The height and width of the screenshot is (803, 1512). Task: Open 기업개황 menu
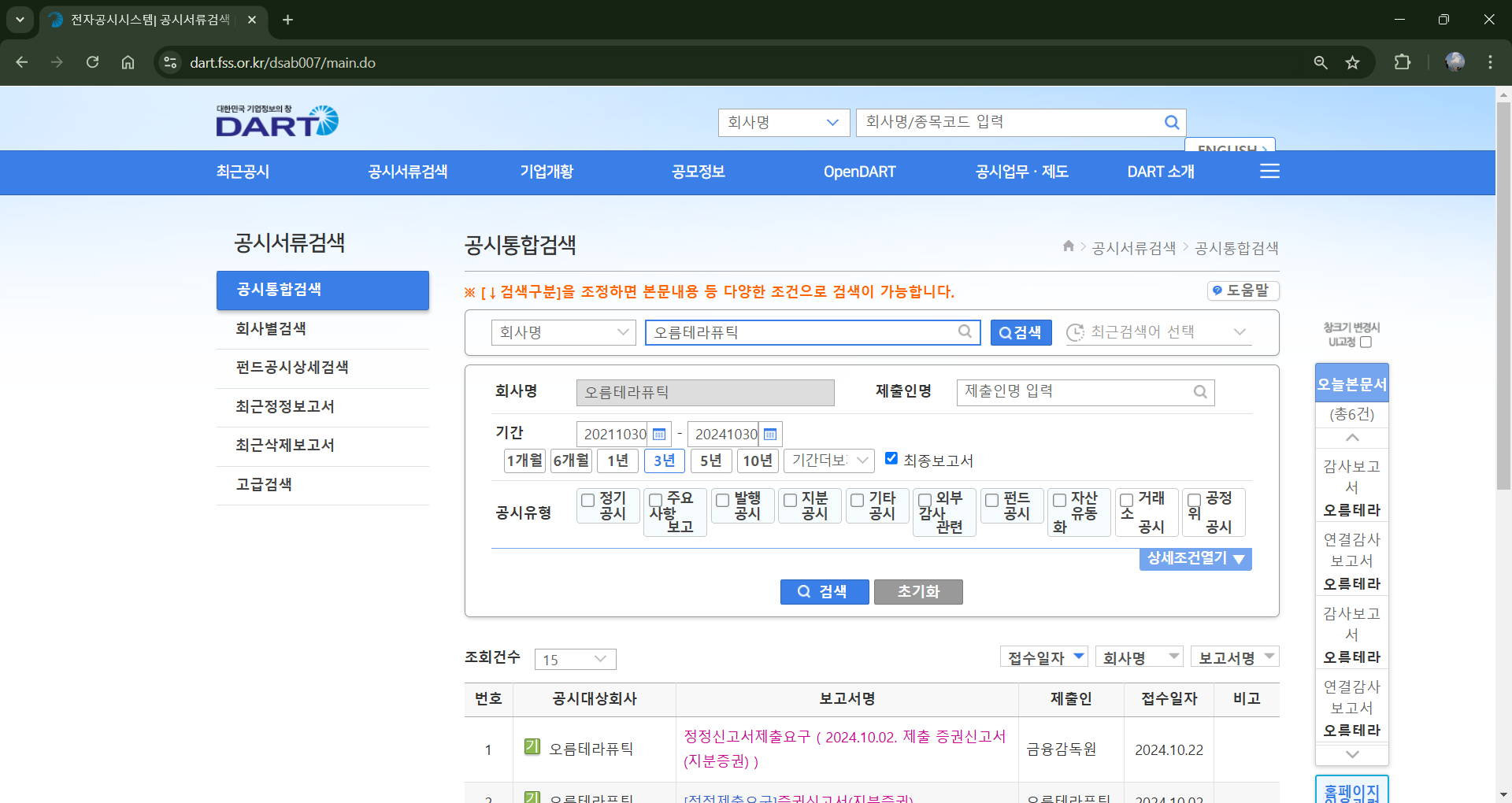[x=547, y=172]
